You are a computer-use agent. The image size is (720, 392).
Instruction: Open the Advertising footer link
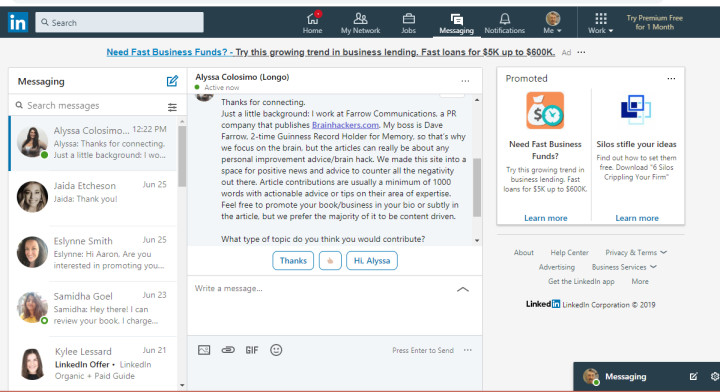pyautogui.click(x=557, y=267)
